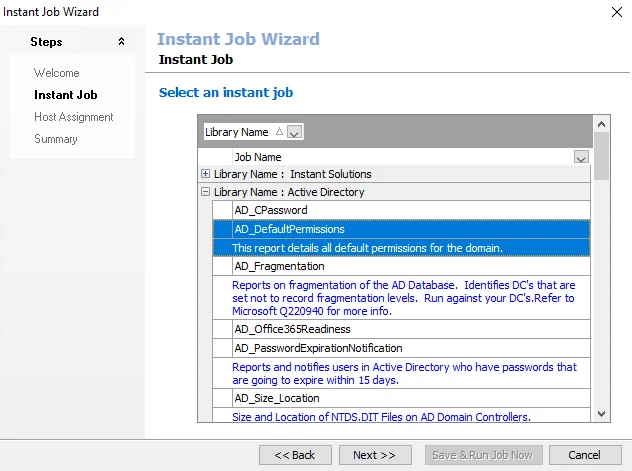
Task: Expand the Instant Solutions library group
Action: click(206, 174)
